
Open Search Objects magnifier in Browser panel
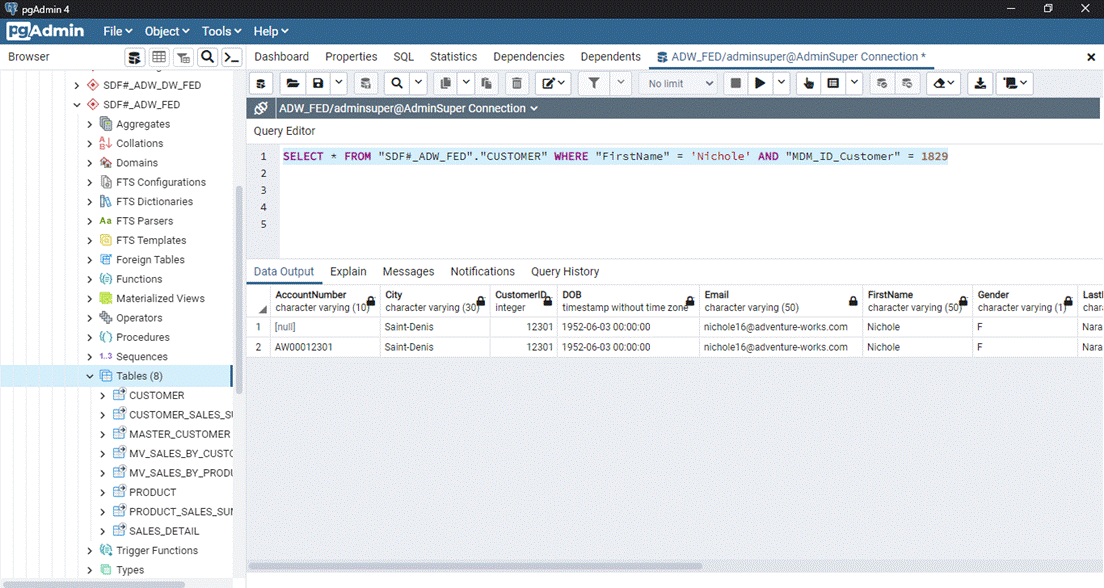click(x=208, y=57)
